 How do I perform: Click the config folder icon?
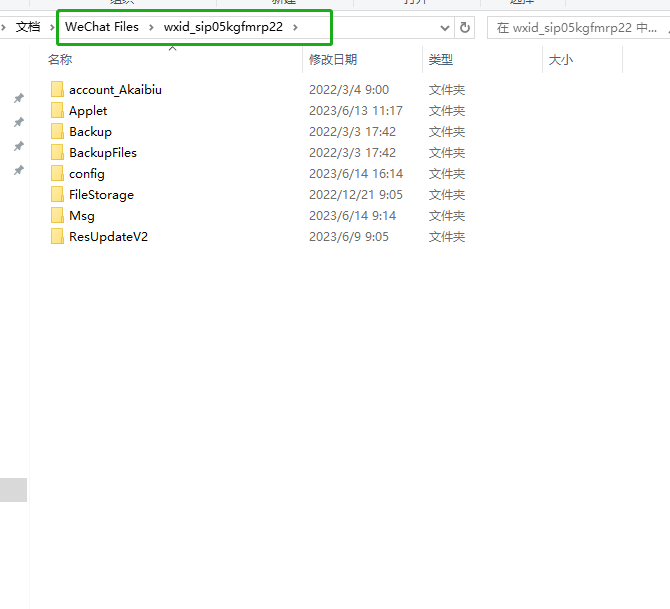coord(58,174)
